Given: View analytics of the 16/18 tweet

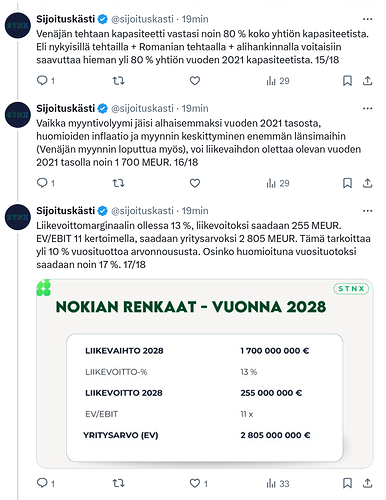Looking at the screenshot, I should pos(278,183).
